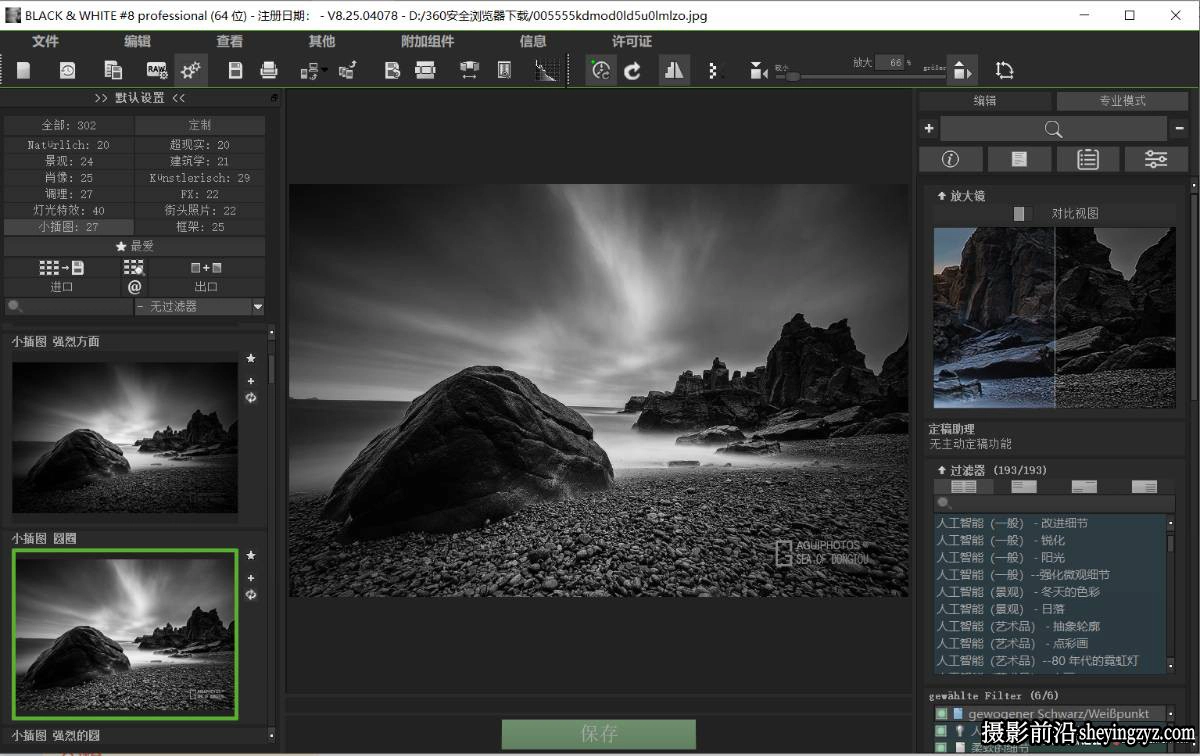Select filter 人工智能 (景观) - 日落

(x=1050, y=609)
